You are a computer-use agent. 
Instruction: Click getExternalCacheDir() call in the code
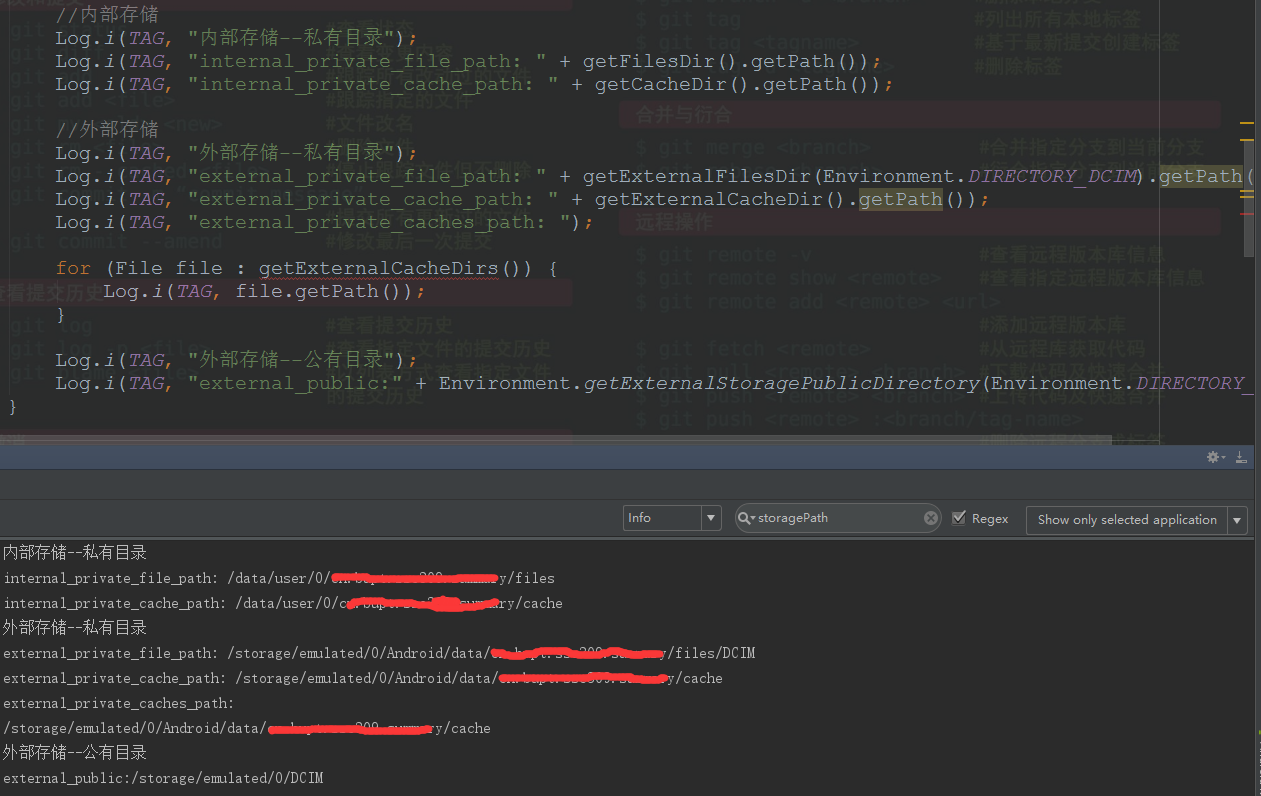[x=720, y=199]
